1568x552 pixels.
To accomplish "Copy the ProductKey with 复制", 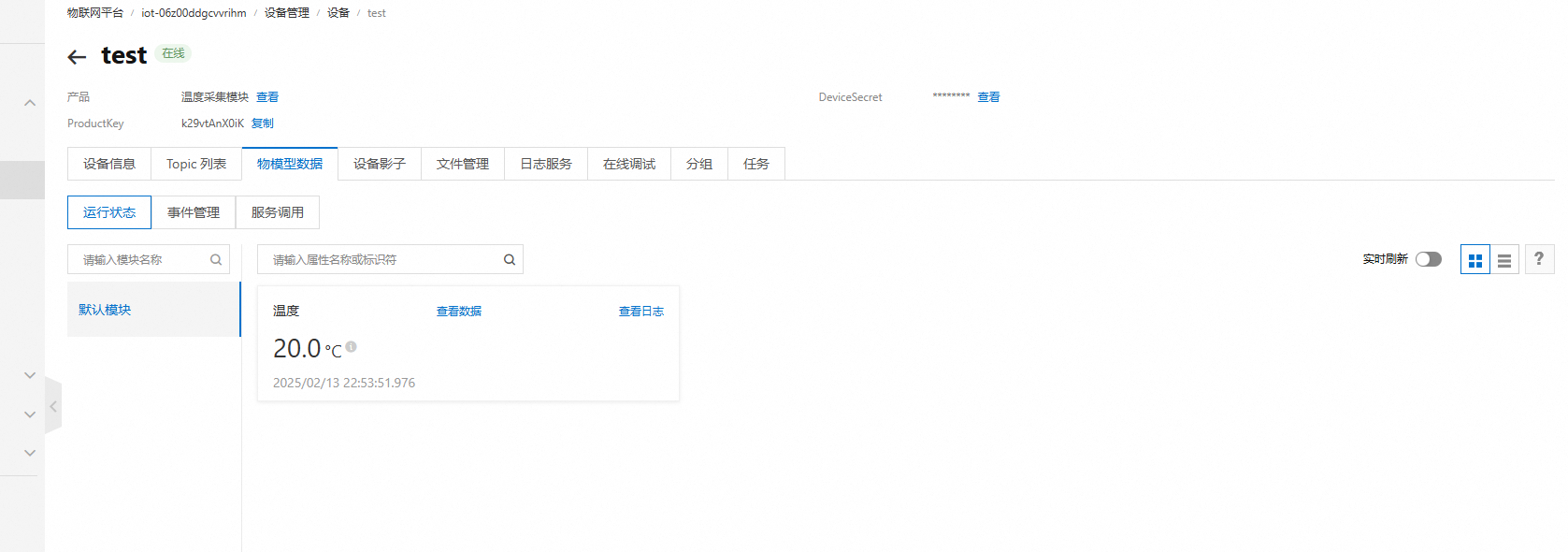I will (263, 123).
